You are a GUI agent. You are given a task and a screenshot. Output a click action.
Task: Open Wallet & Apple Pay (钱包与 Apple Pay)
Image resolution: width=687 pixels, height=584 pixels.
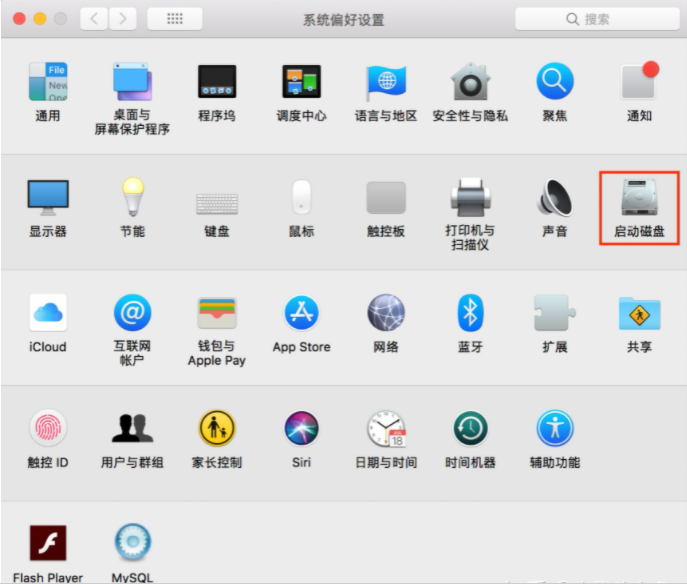coord(217,314)
